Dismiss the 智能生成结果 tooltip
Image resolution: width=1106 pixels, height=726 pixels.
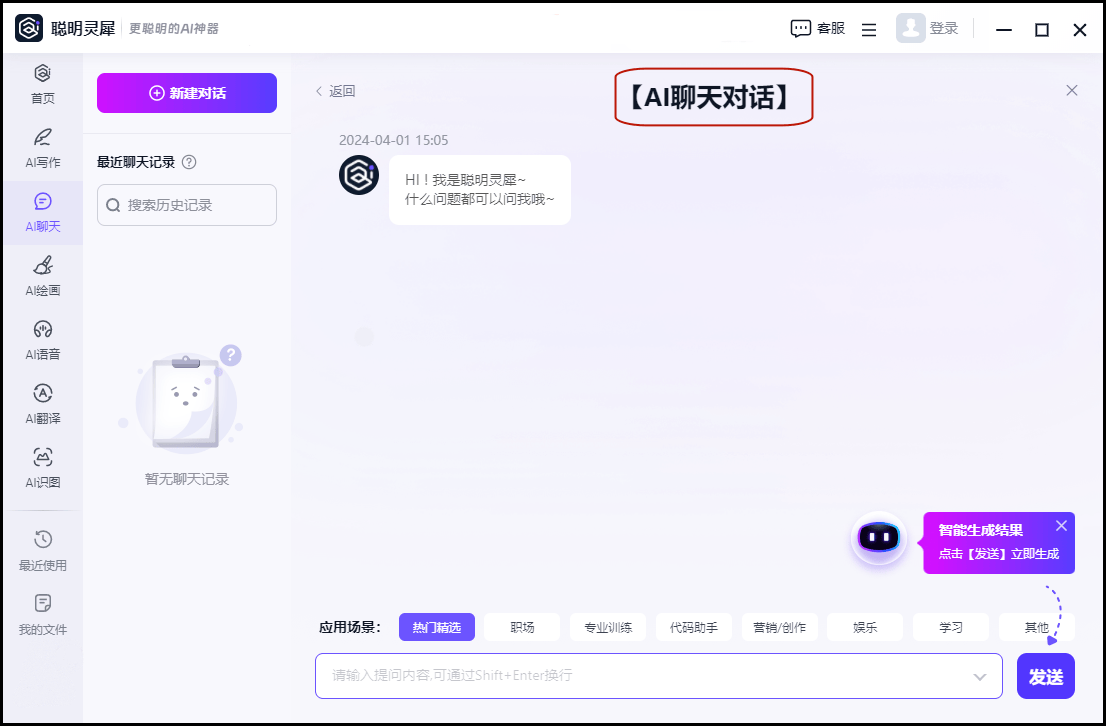pyautogui.click(x=1061, y=526)
